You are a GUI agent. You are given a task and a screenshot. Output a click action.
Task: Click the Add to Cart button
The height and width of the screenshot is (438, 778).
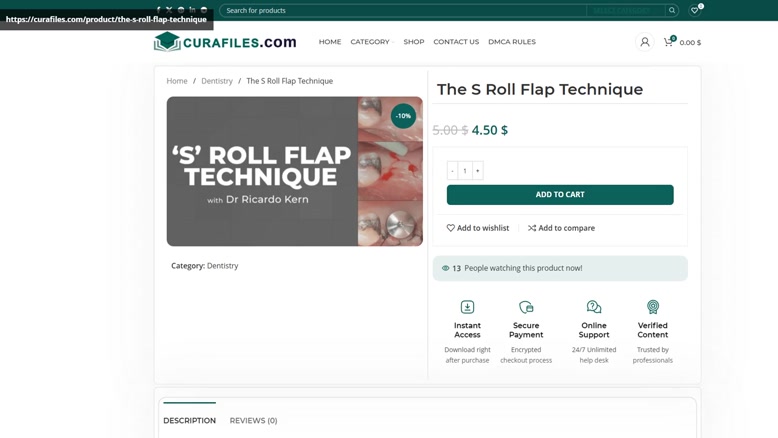coord(560,194)
